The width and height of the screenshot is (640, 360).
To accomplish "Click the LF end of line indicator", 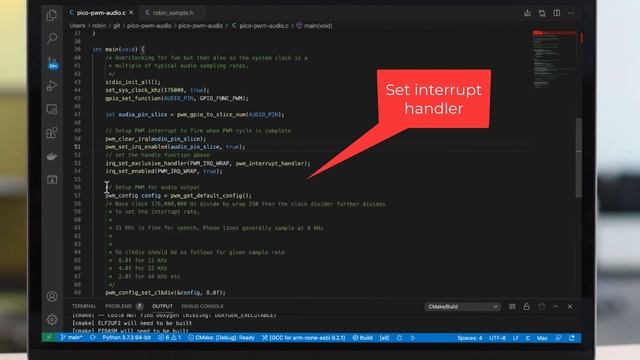I will coord(516,338).
